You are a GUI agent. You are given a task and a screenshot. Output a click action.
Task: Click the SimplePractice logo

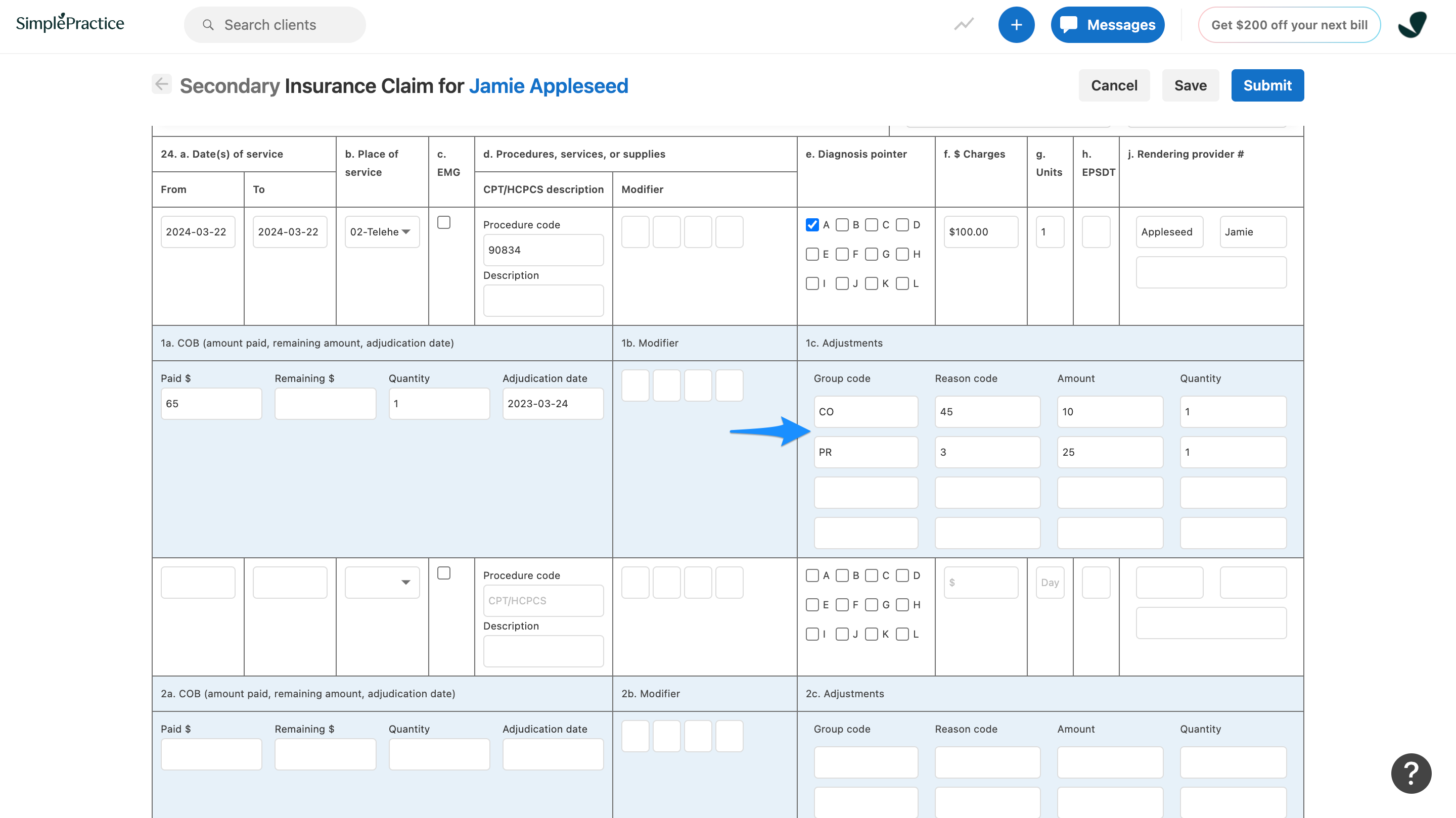coord(70,23)
